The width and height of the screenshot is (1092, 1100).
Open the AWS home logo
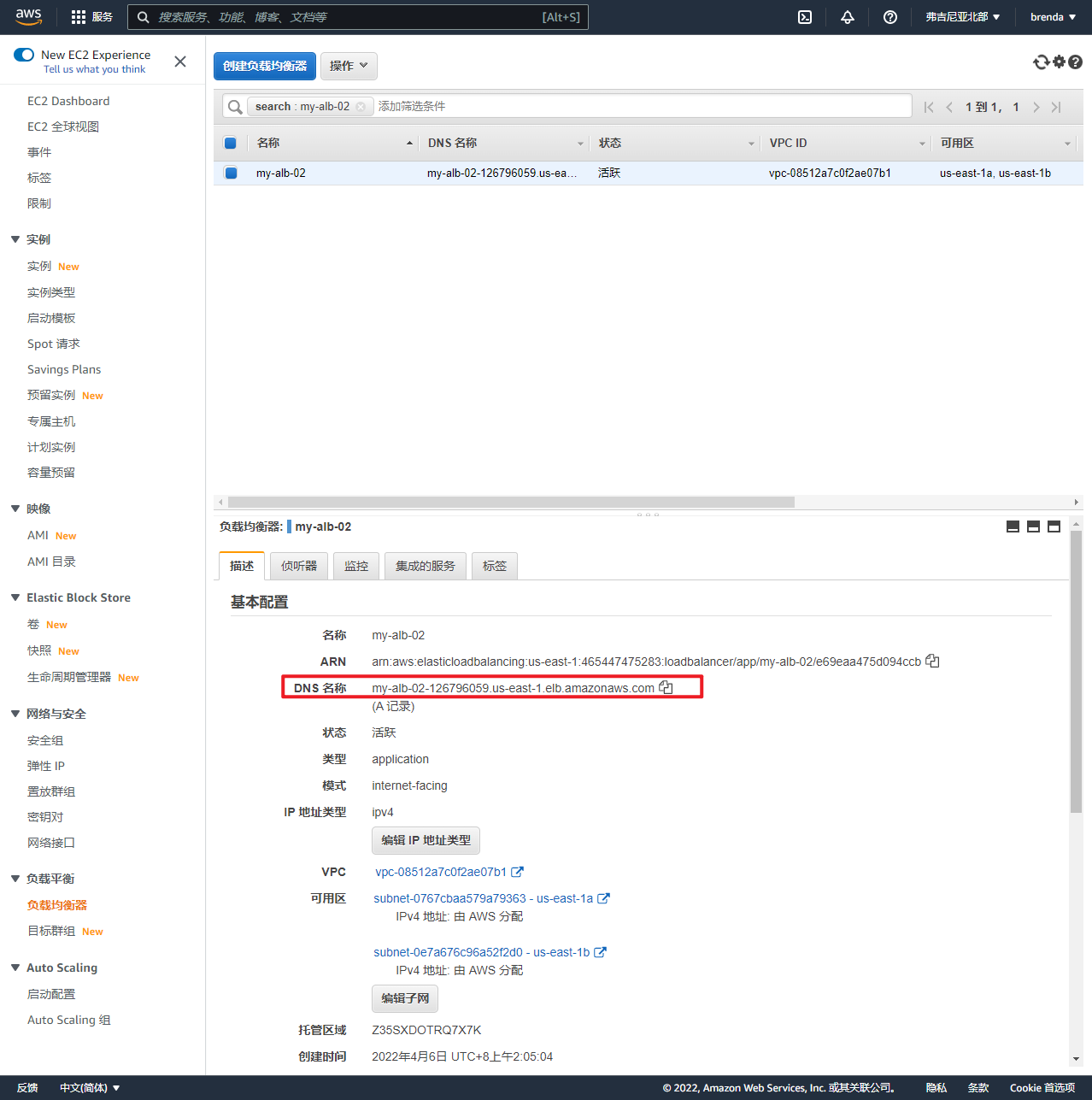28,17
